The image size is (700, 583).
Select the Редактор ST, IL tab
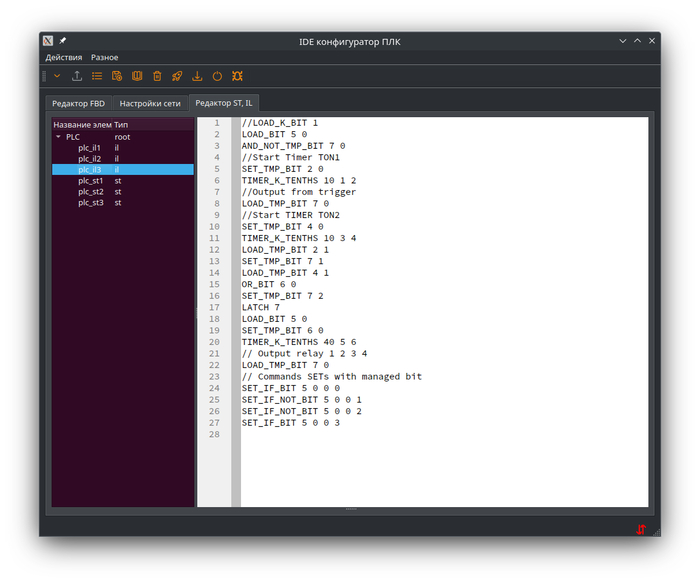pos(224,103)
